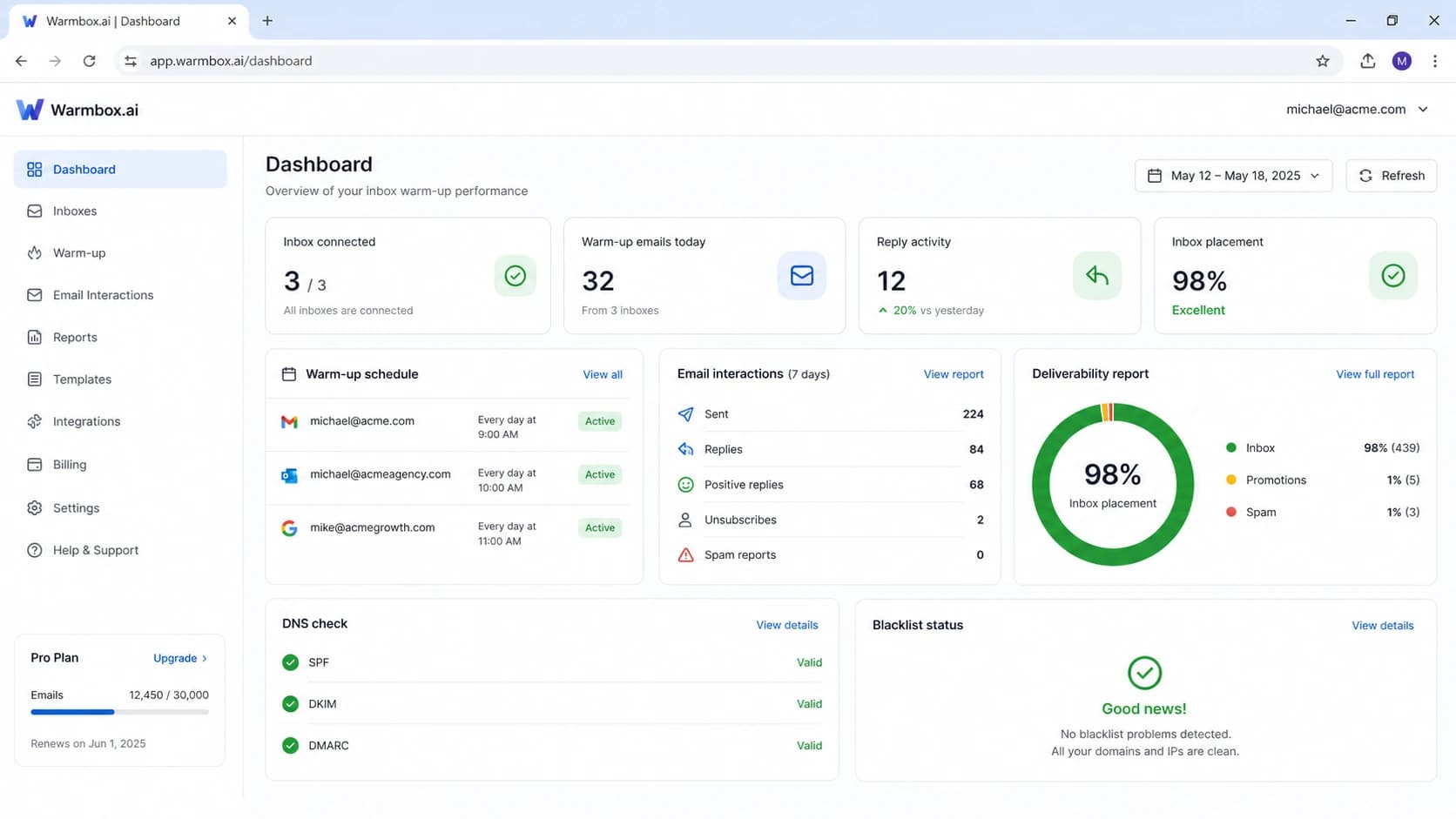Click the Billing card icon
Viewport: 1456px width, 819px height.
click(x=35, y=465)
